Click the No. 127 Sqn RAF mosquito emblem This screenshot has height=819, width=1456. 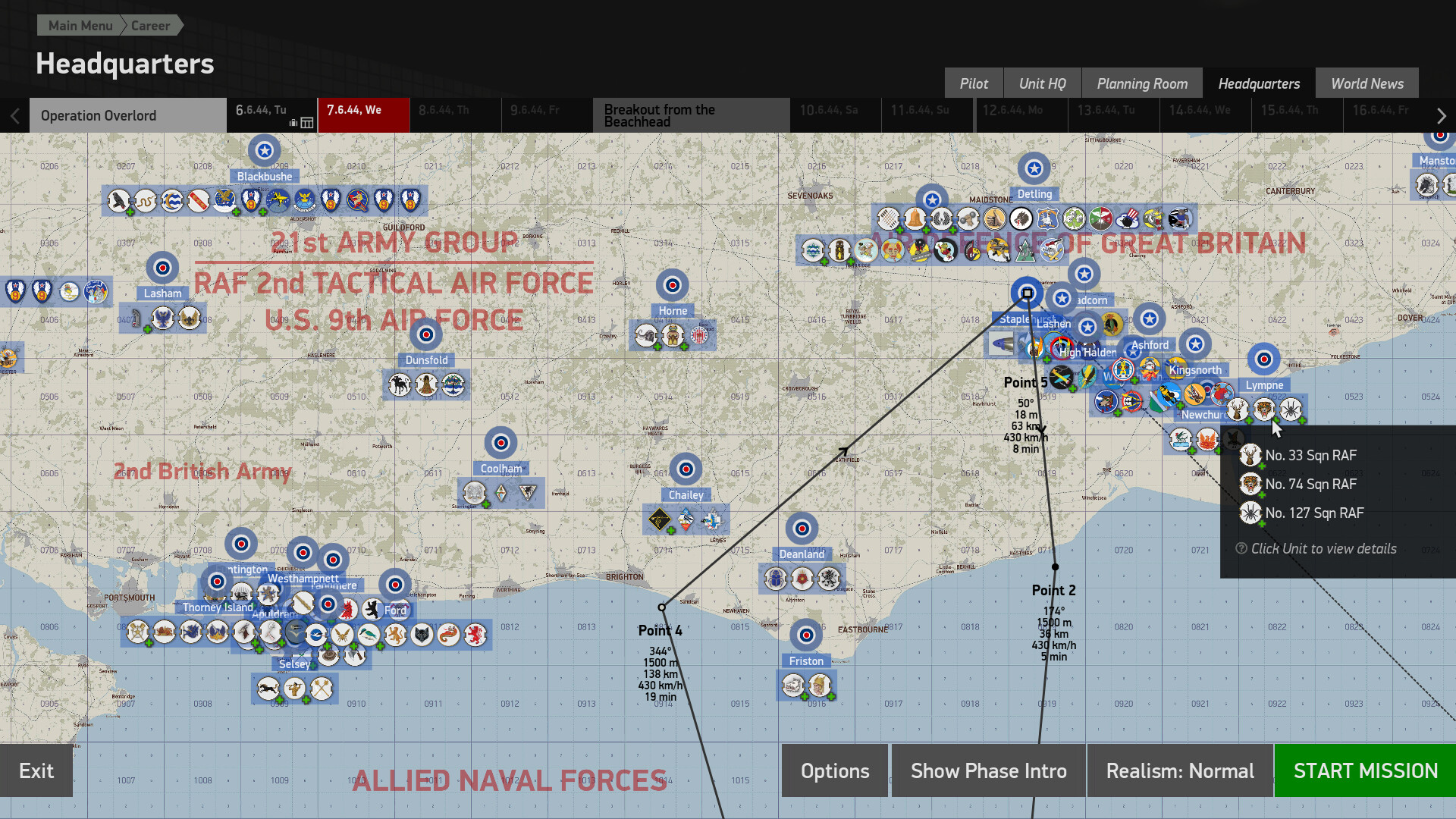coord(1250,513)
